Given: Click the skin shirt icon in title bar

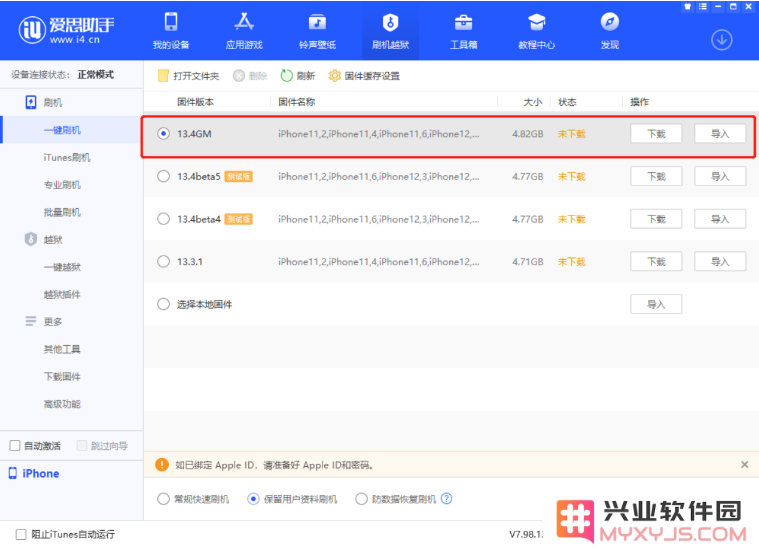Looking at the screenshot, I should click(687, 7).
